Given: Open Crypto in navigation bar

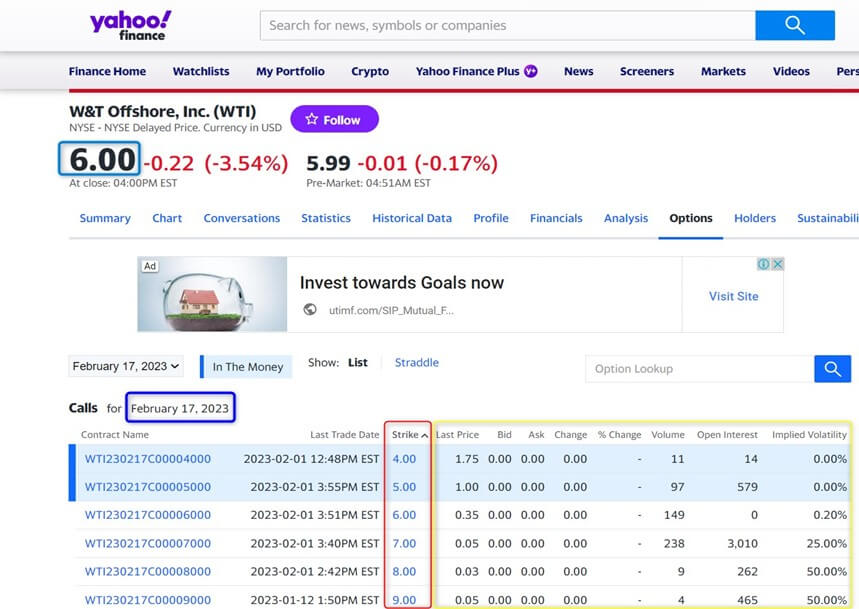Looking at the screenshot, I should click(370, 71).
